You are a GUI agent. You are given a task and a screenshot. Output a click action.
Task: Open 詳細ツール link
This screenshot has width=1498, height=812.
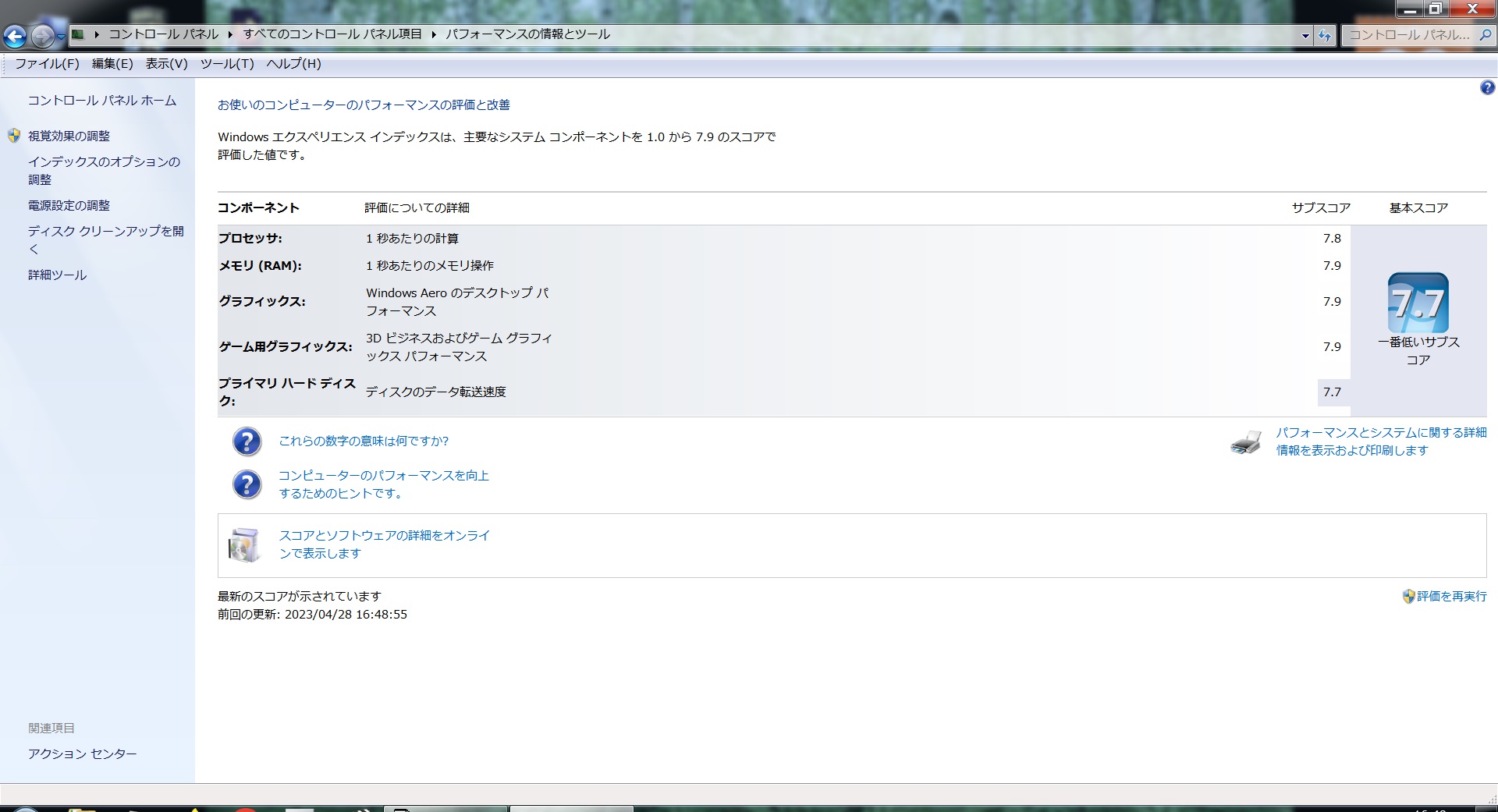click(58, 275)
